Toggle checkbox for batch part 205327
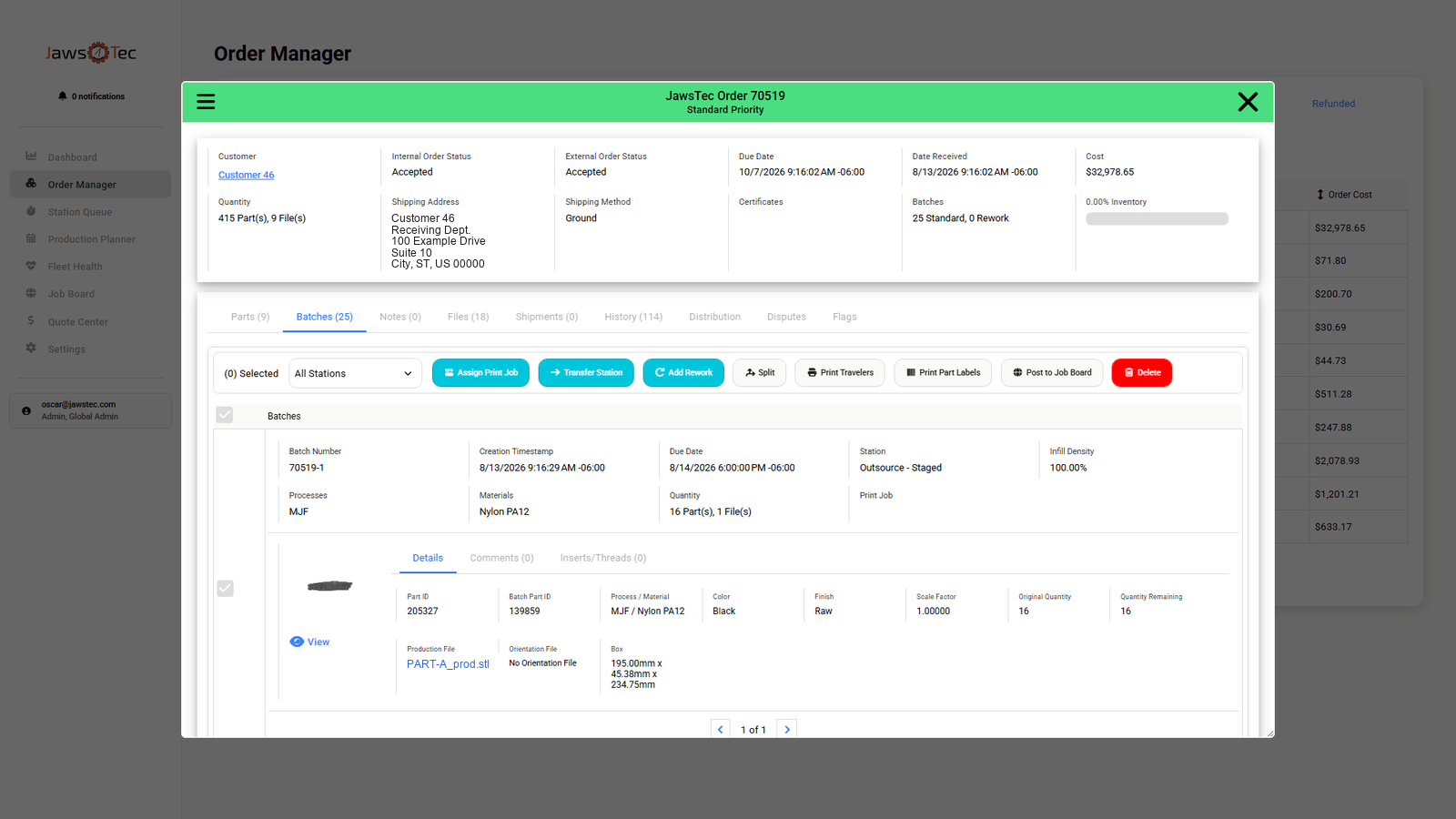The width and height of the screenshot is (1456, 819). point(225,589)
